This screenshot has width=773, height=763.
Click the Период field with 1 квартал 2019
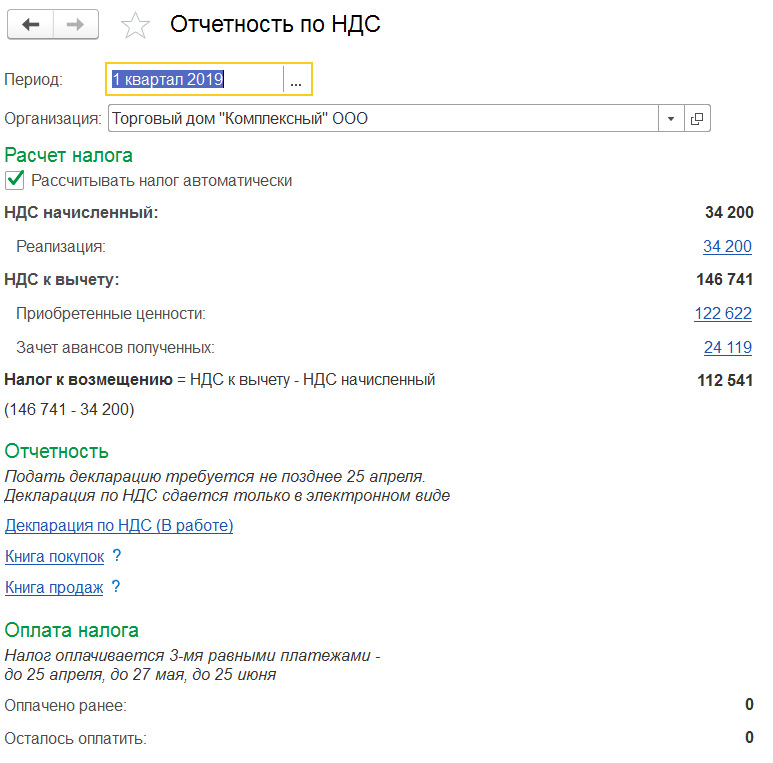194,80
